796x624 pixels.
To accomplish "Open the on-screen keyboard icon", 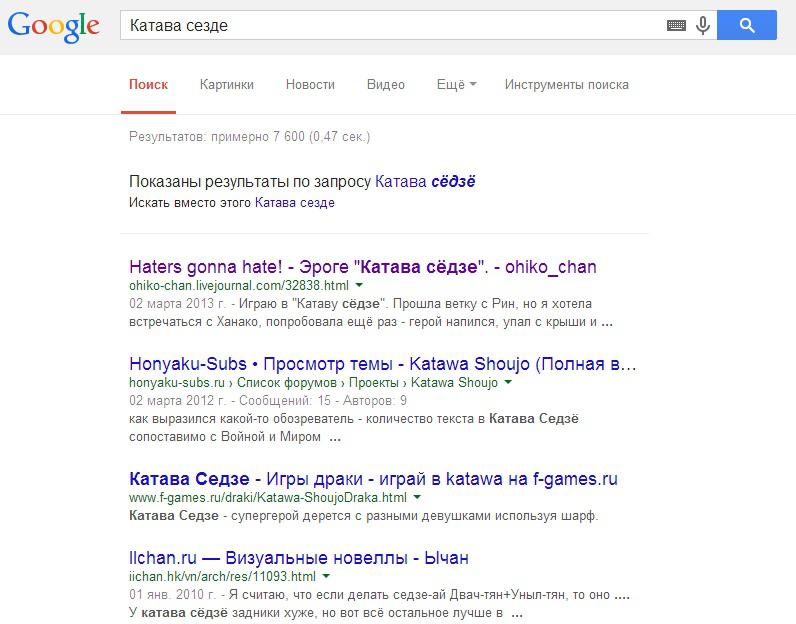I will point(676,25).
